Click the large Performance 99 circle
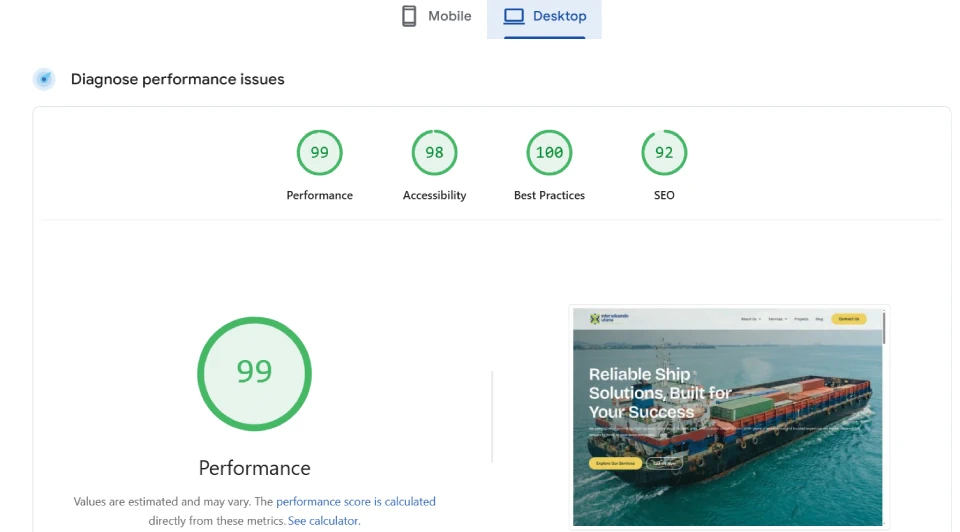Viewport: 960px width, 532px height. [x=254, y=372]
